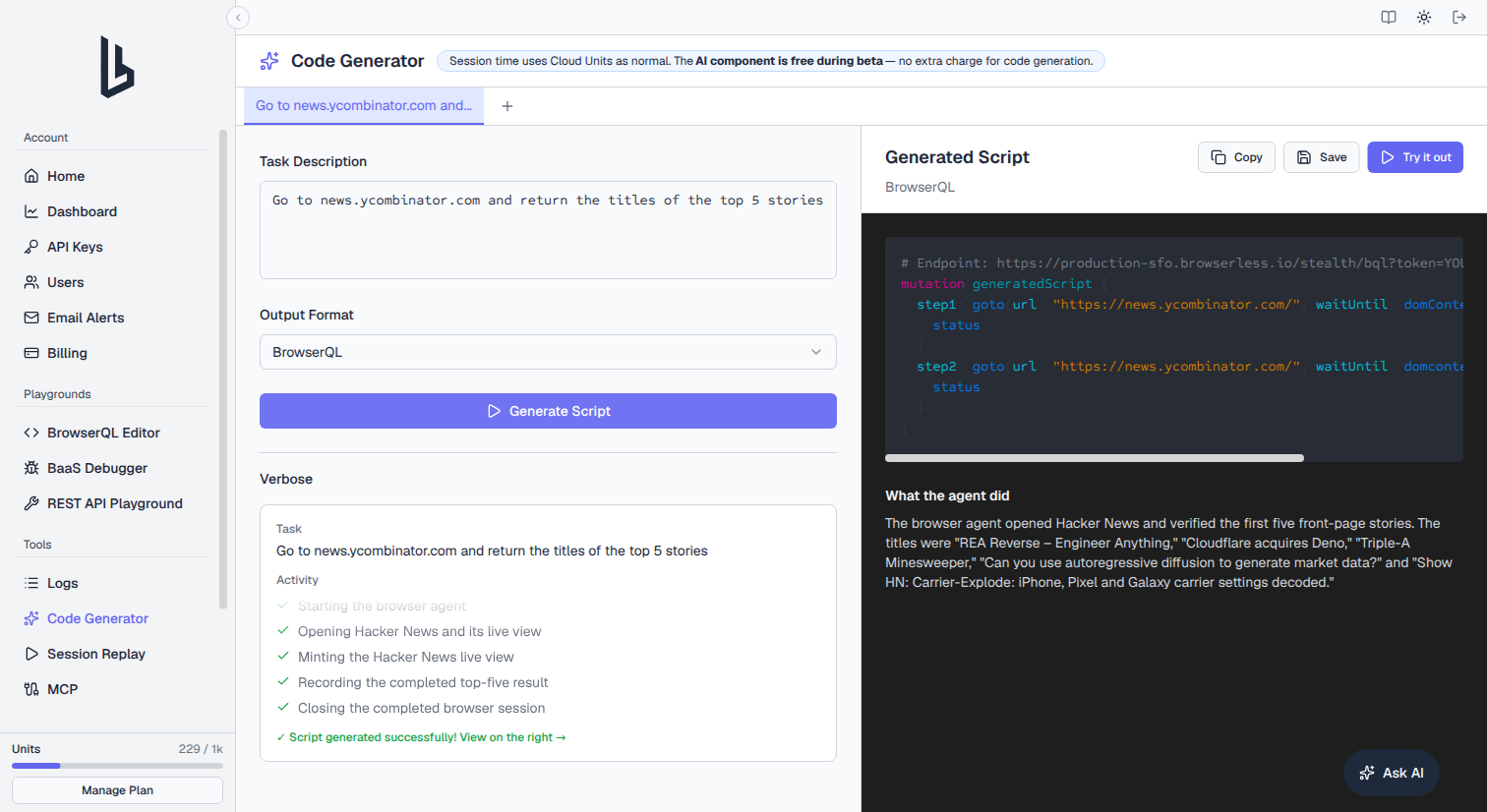Click the sidebar vertical scrollbar
Screen dimensions: 1487x812
(223, 369)
